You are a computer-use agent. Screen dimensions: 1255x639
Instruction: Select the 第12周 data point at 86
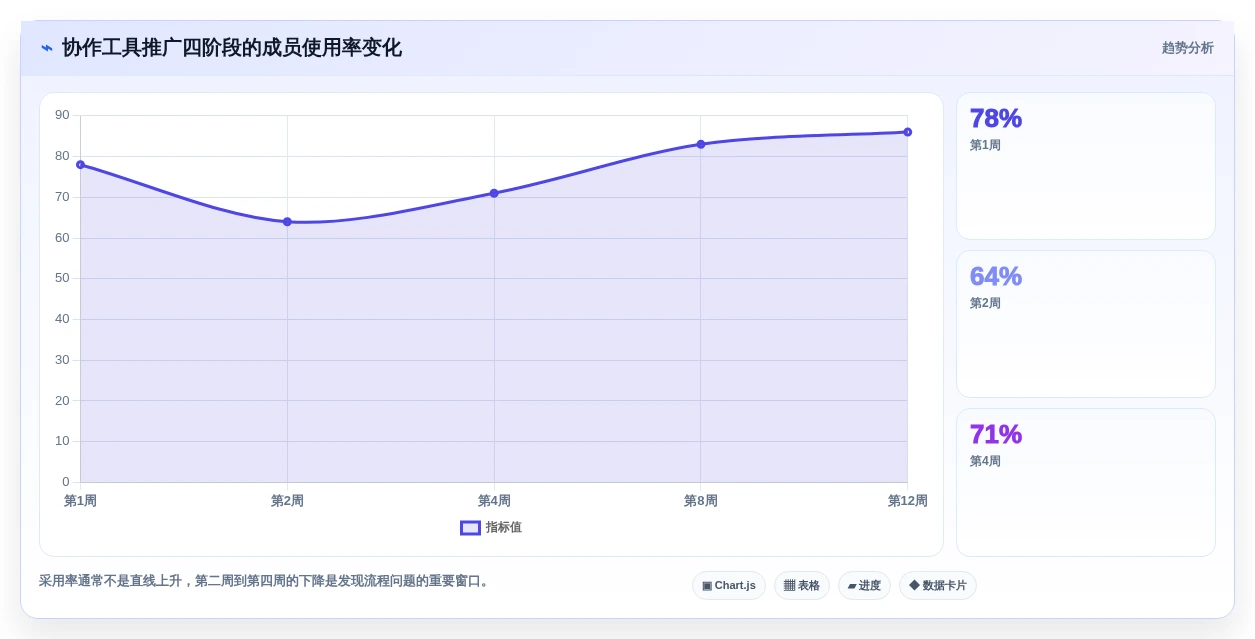[x=907, y=132]
